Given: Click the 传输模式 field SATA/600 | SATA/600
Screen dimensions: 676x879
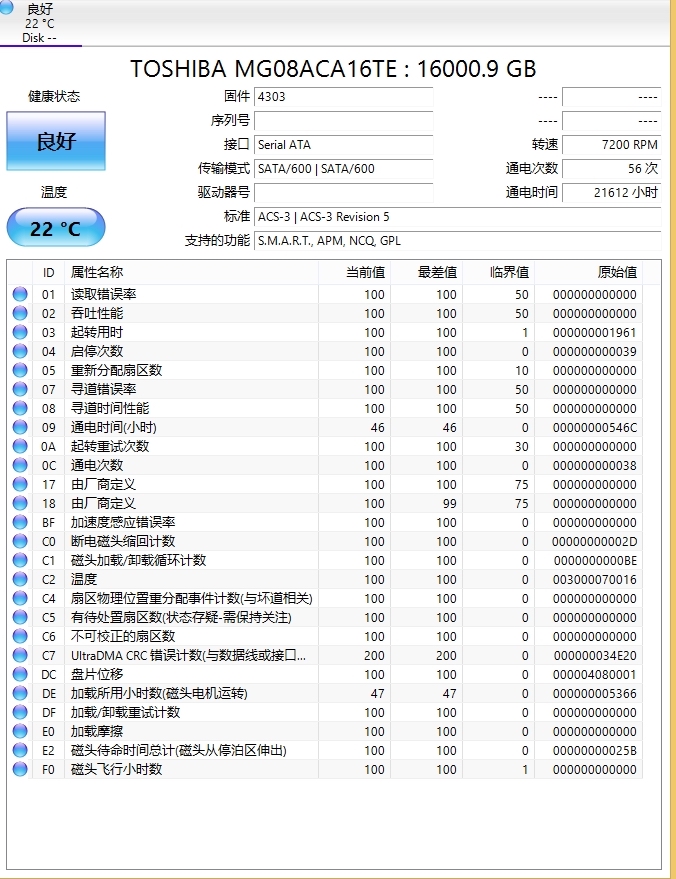Looking at the screenshot, I should tap(344, 169).
